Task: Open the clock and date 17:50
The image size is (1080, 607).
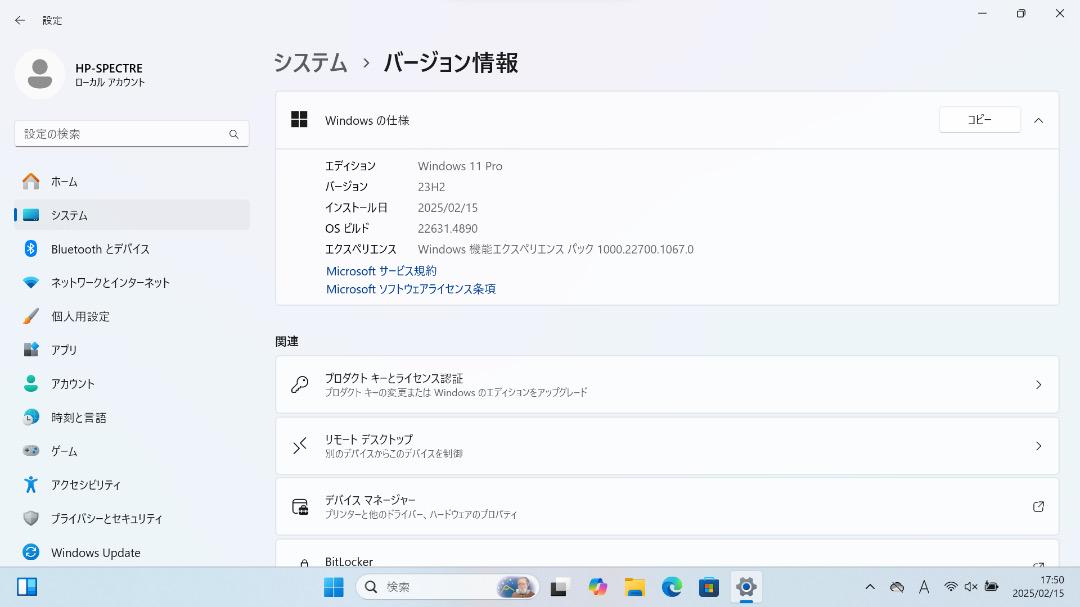Action: pyautogui.click(x=1038, y=587)
